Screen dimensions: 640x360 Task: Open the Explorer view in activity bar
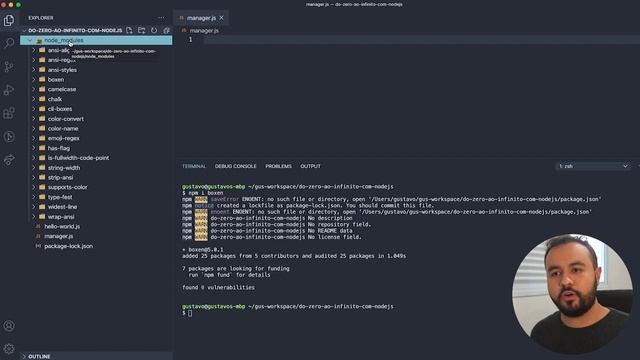[9, 20]
